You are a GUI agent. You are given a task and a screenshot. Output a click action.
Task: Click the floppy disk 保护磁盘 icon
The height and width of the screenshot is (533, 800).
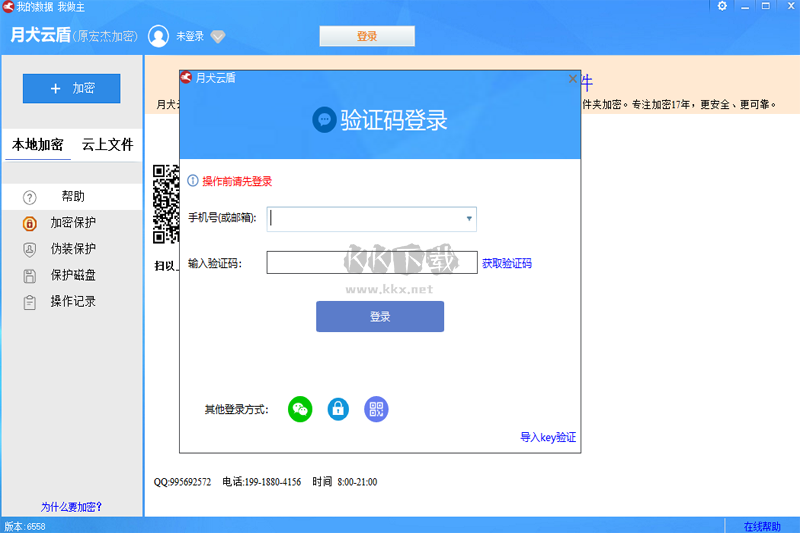30,276
